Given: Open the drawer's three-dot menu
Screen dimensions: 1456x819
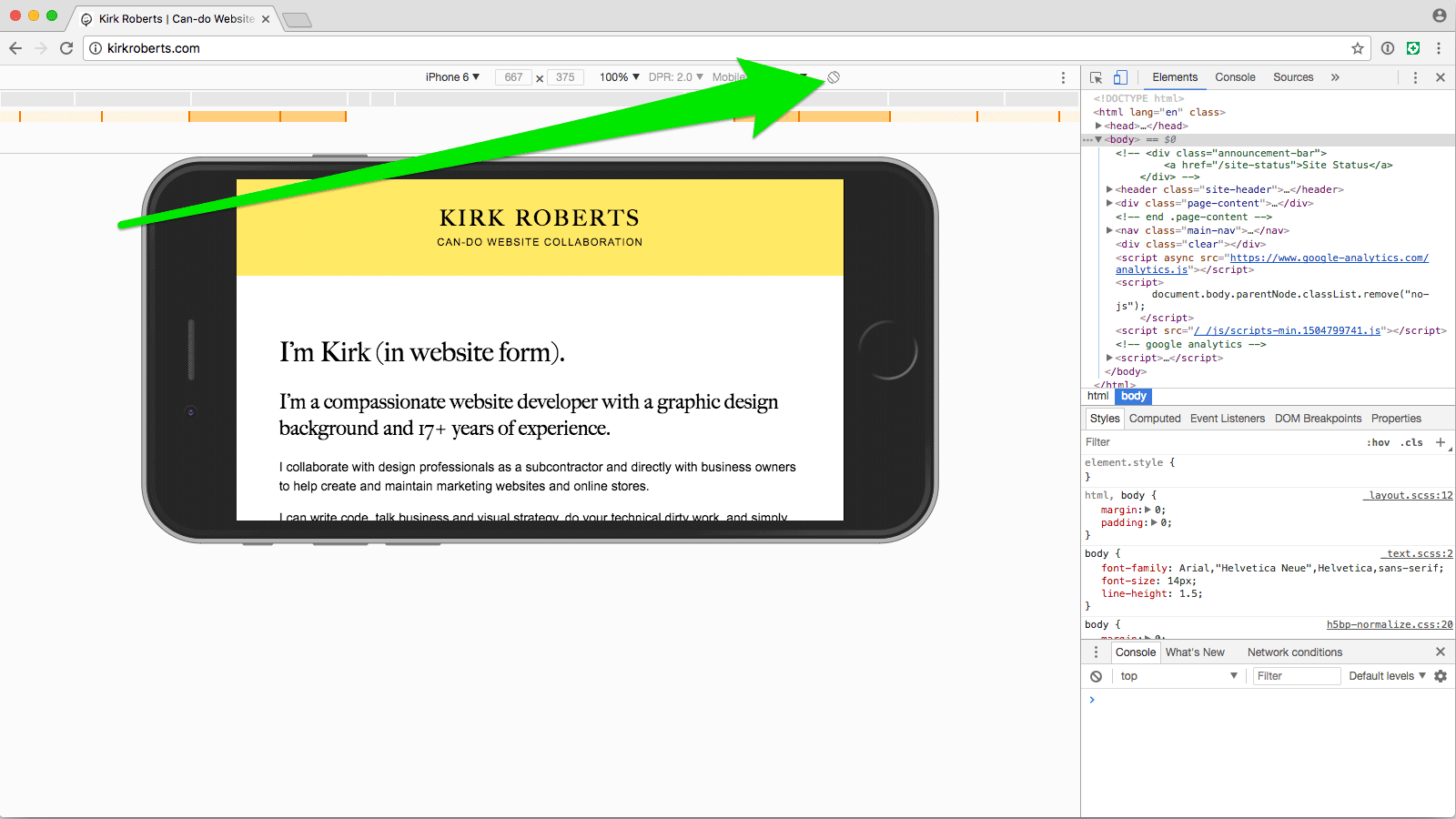Looking at the screenshot, I should pos(1096,652).
